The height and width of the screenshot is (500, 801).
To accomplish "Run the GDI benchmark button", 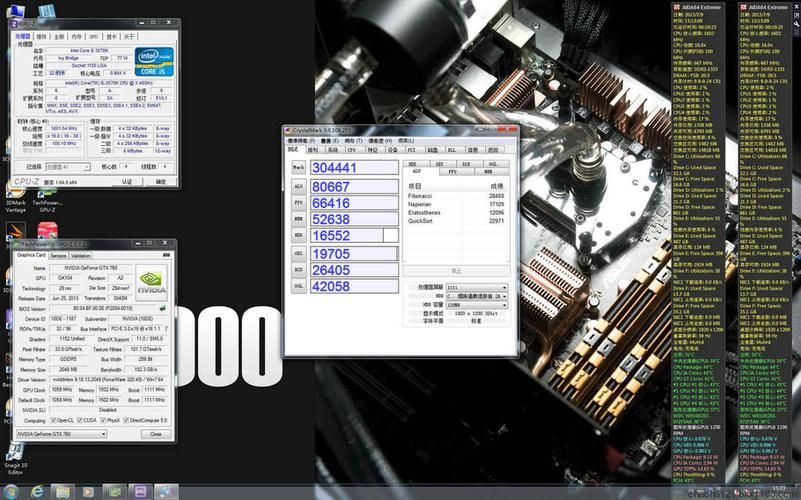I will coord(298,253).
